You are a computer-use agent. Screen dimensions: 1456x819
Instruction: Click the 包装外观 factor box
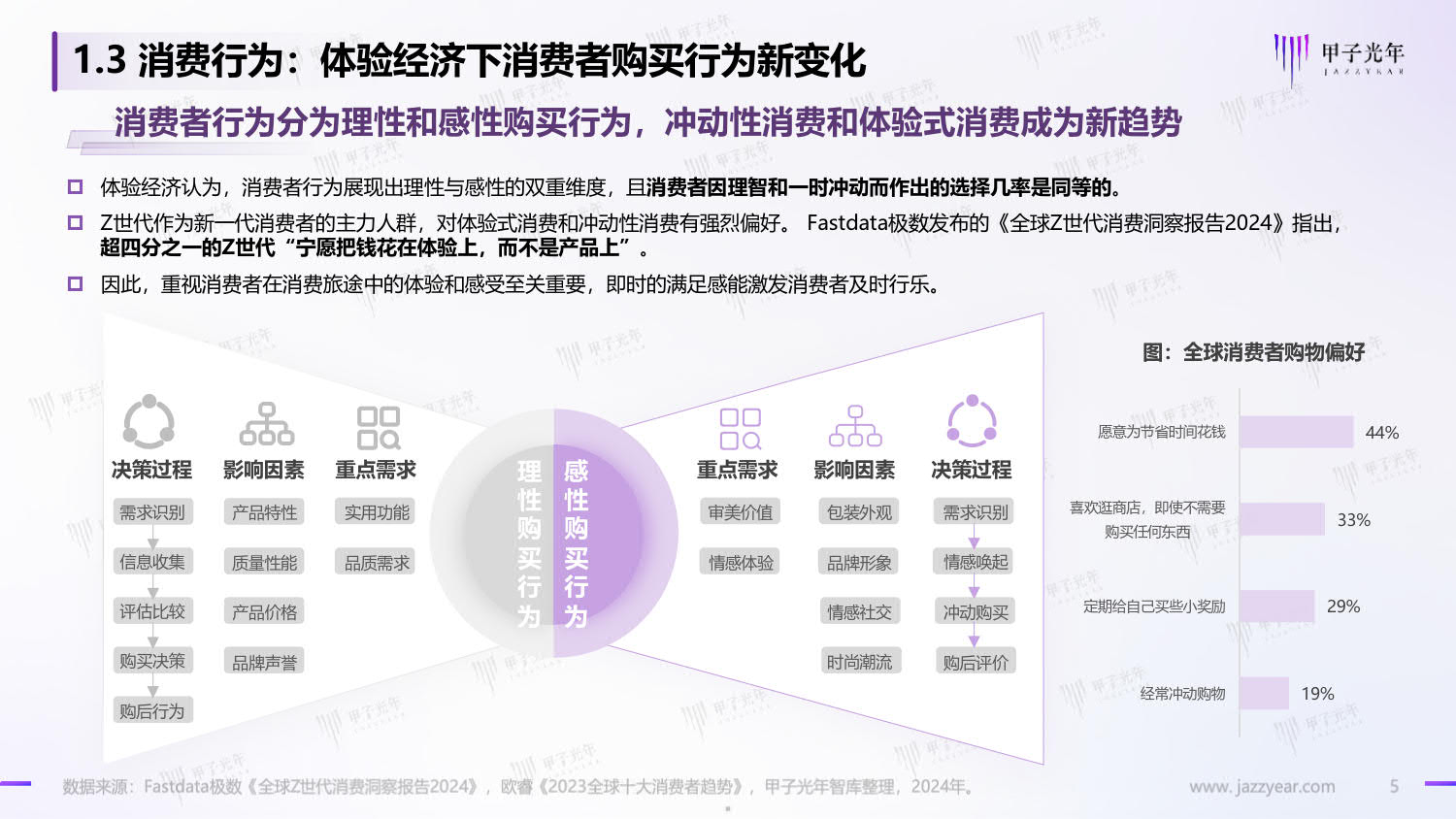point(859,512)
